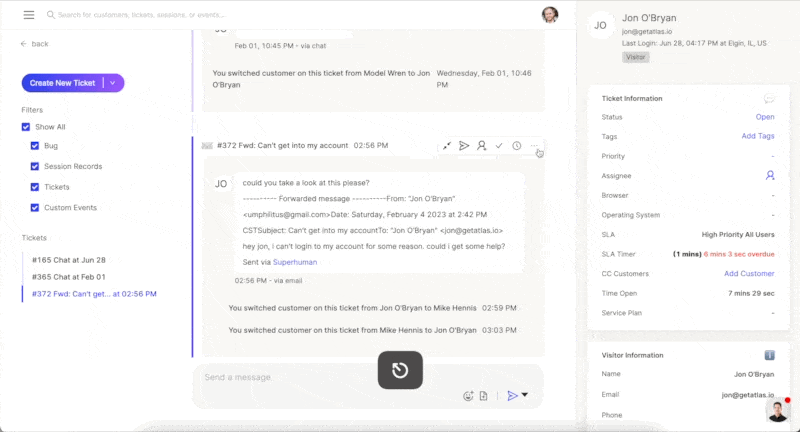Expand the Create New Ticket dropdown arrow
The height and width of the screenshot is (432, 800).
tap(113, 83)
